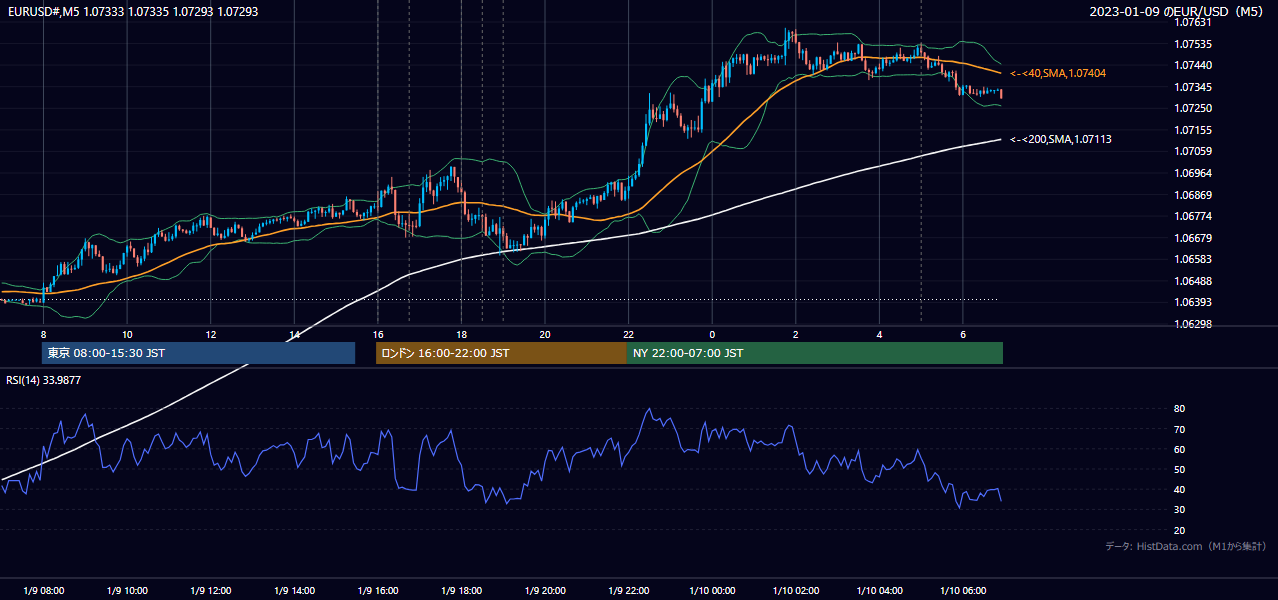The image size is (1278, 600).
Task: Click the 1/10 00:00 date axis label
Action: pyautogui.click(x=712, y=591)
